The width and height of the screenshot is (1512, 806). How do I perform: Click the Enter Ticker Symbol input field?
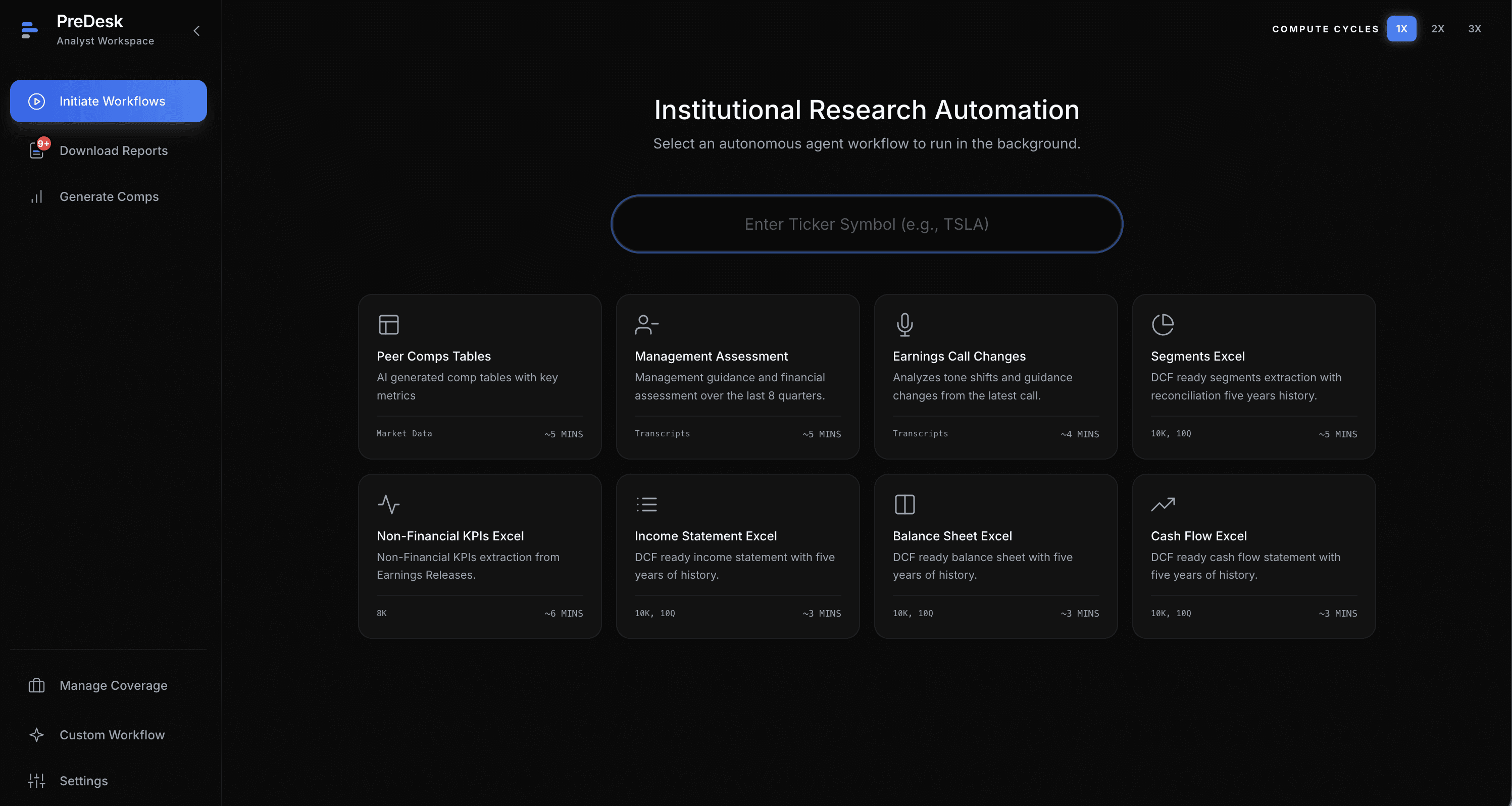(x=867, y=224)
